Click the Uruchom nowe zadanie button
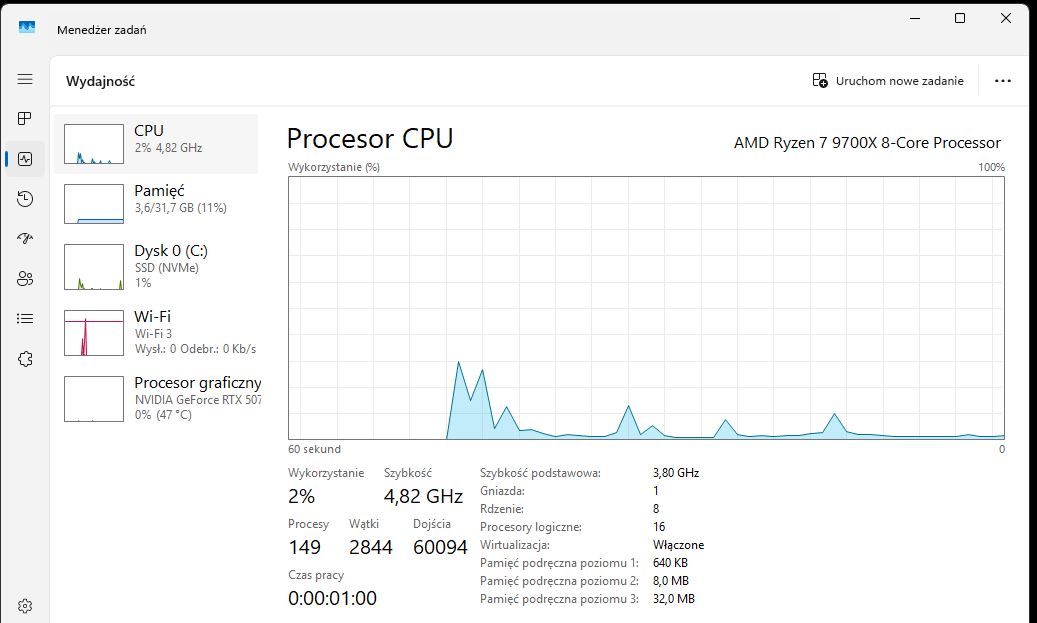1037x623 pixels. click(x=888, y=81)
